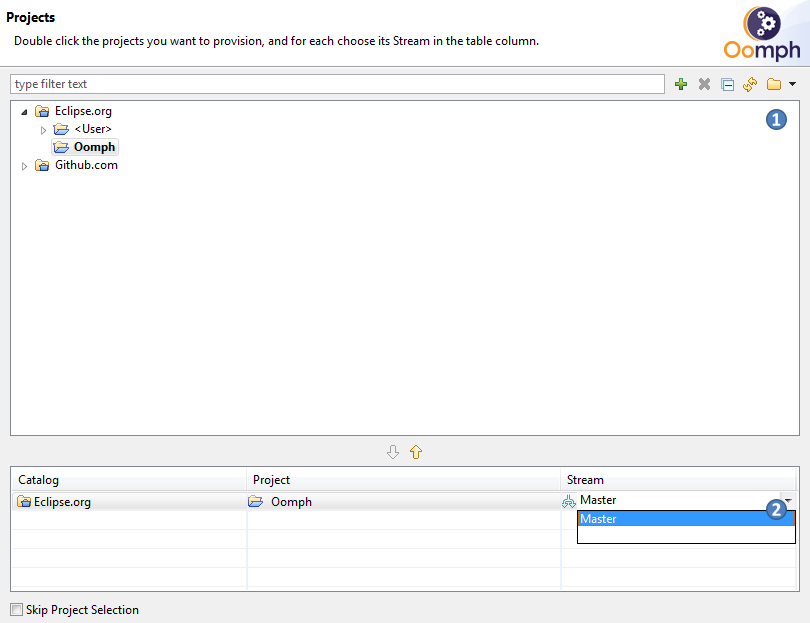This screenshot has width=810, height=623.
Task: Click the down arrow below the project tree
Action: (393, 452)
